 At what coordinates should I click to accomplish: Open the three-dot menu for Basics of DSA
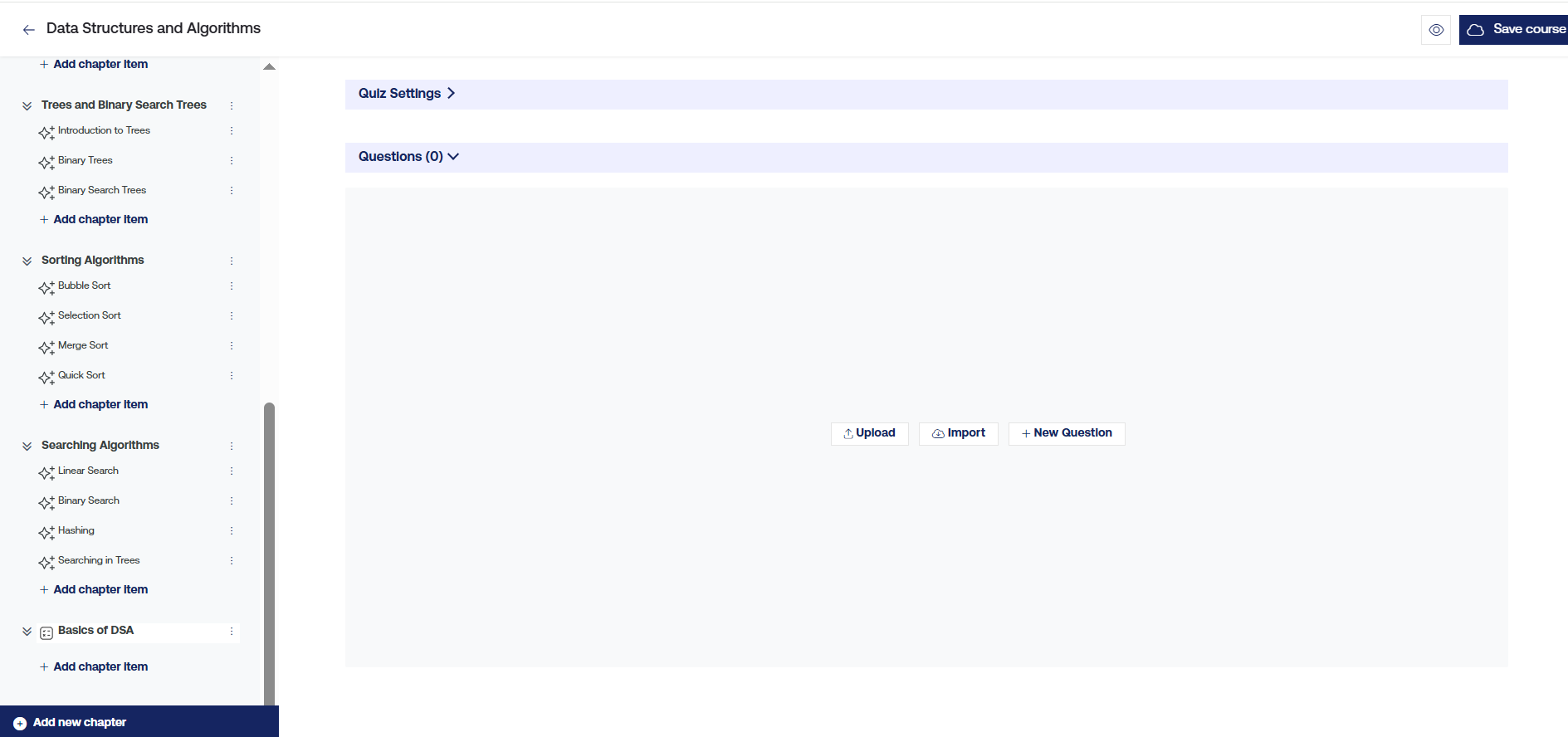tap(232, 632)
